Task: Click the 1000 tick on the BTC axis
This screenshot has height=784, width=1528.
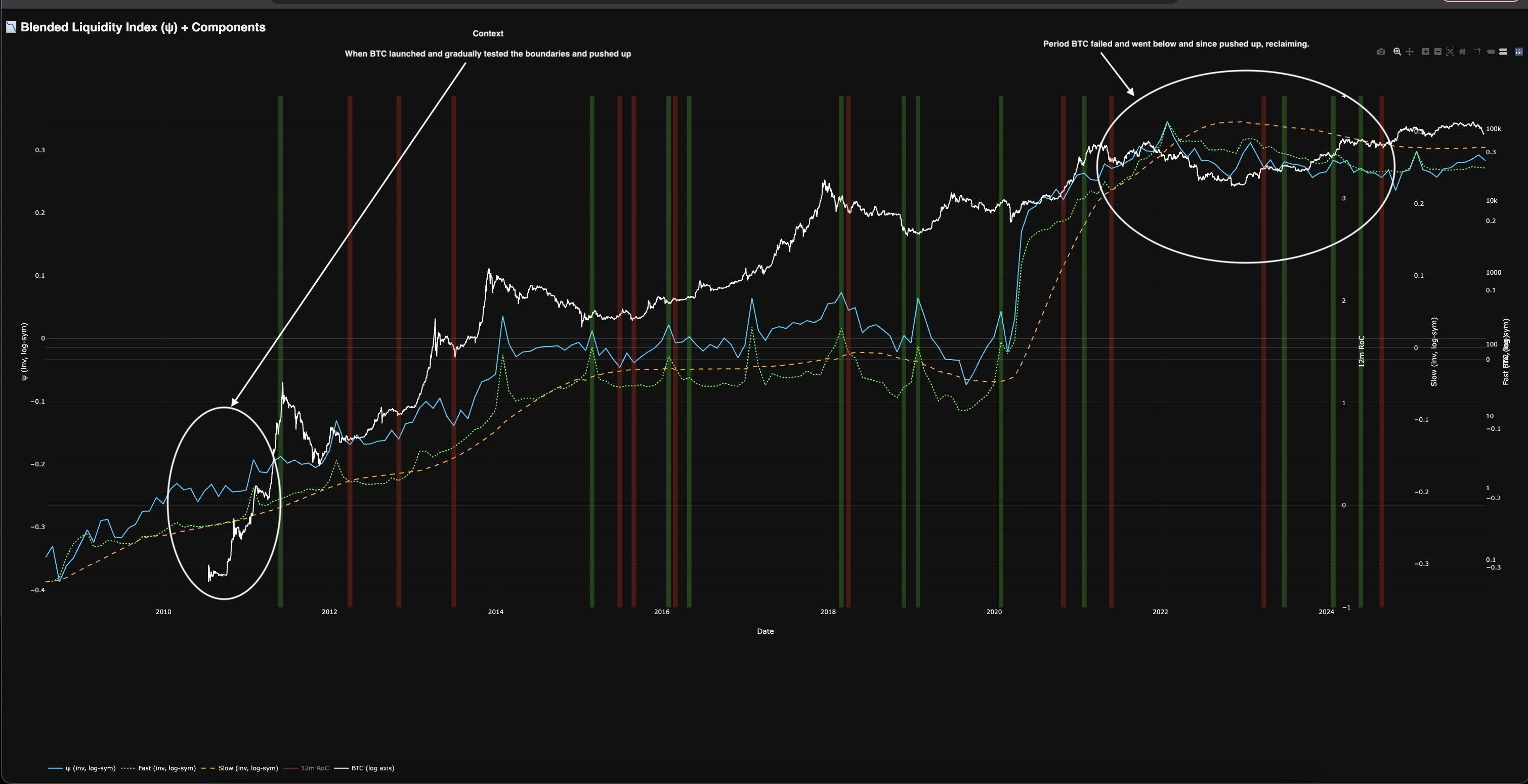Action: click(x=1493, y=272)
